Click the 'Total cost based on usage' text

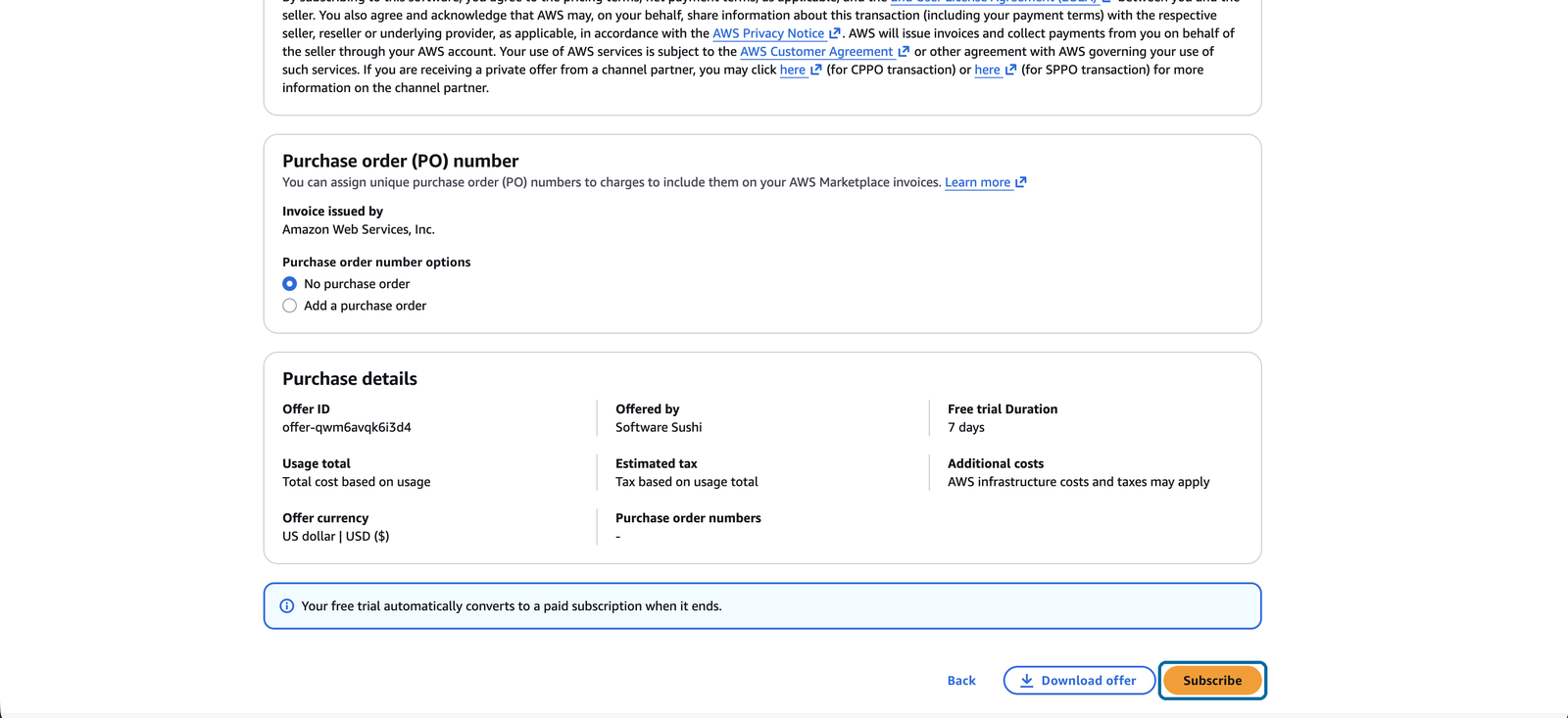[x=357, y=482]
